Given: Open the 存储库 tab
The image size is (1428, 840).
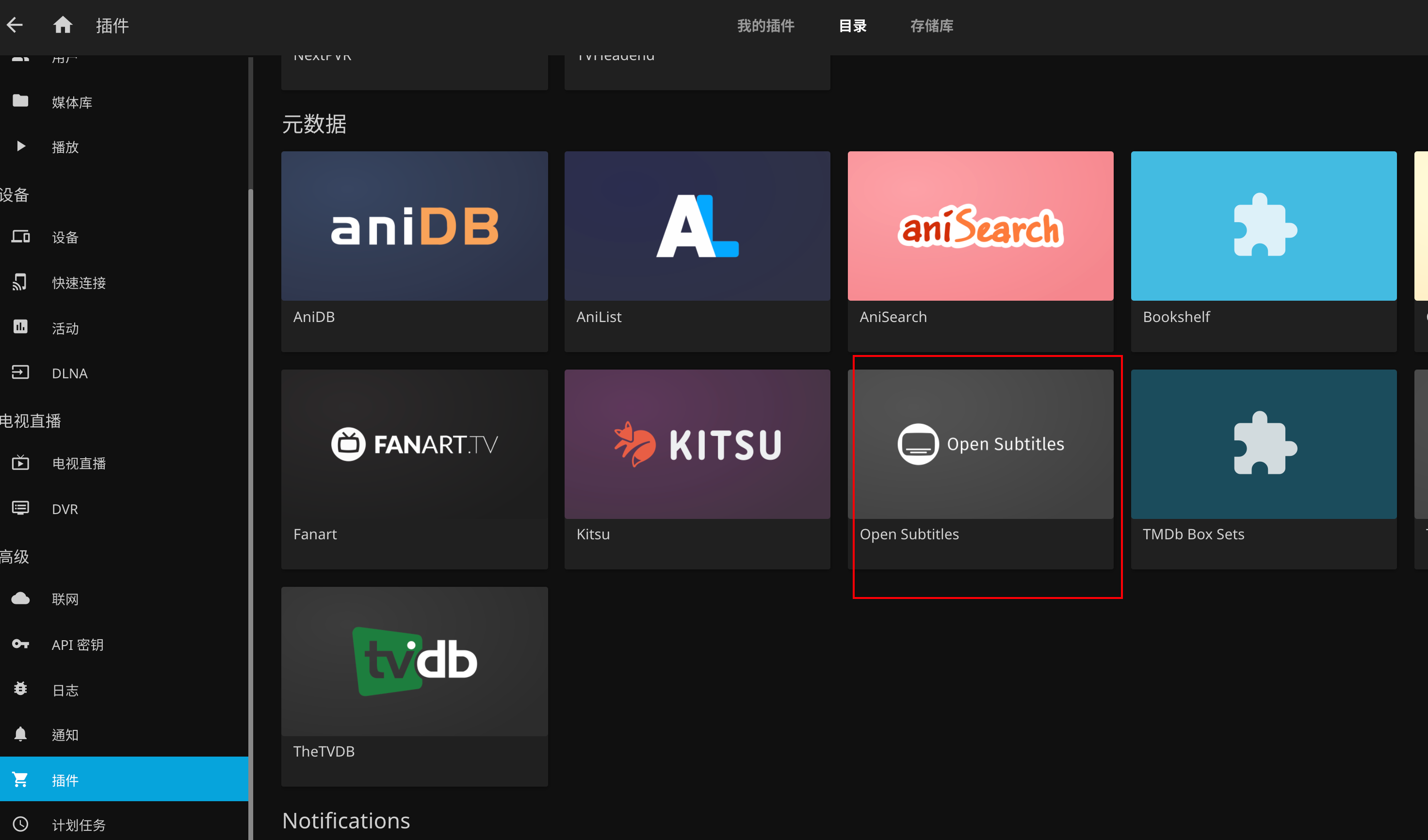Looking at the screenshot, I should (x=932, y=26).
